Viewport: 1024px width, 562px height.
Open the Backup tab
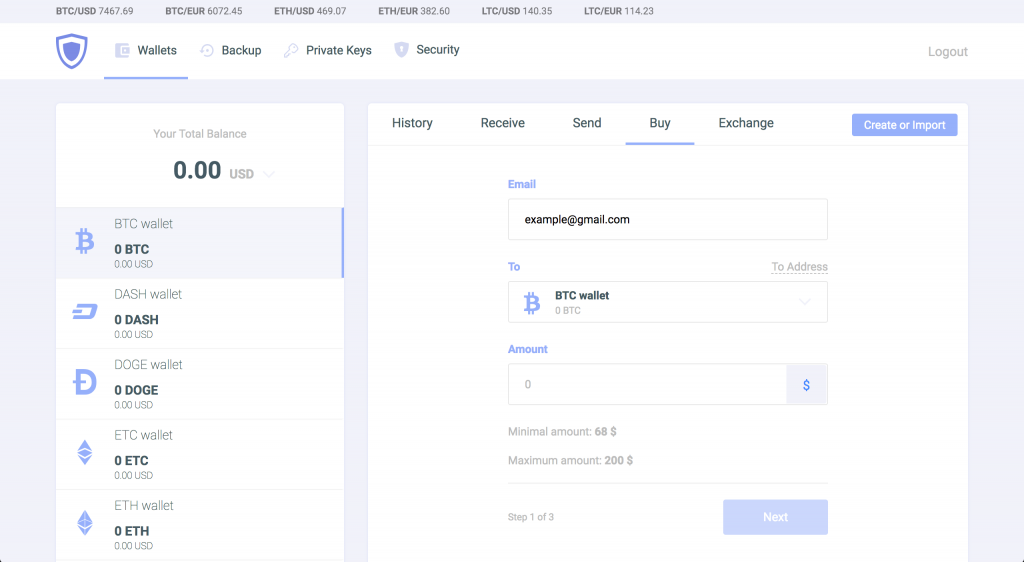pos(231,50)
